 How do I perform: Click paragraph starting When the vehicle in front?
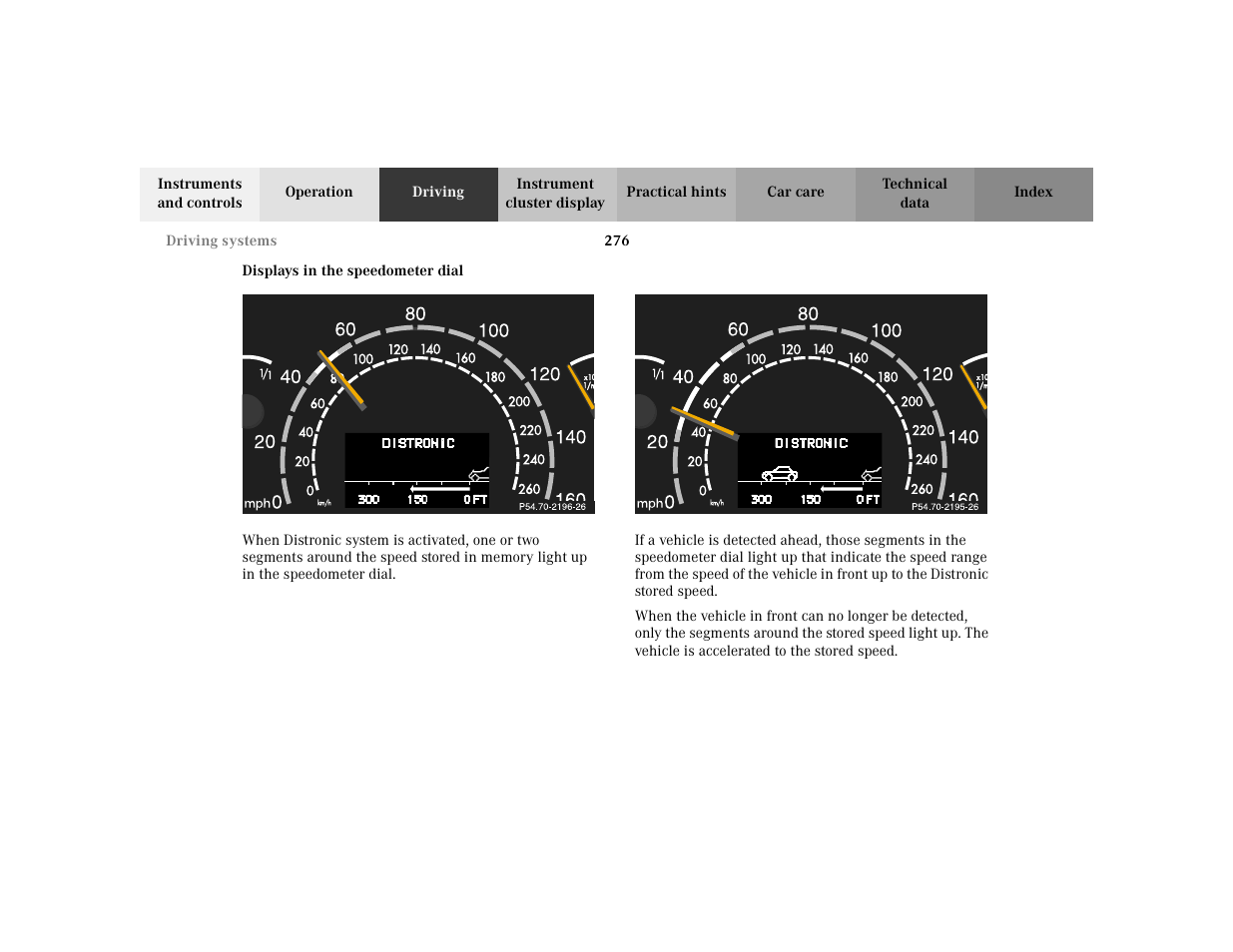[x=812, y=634]
